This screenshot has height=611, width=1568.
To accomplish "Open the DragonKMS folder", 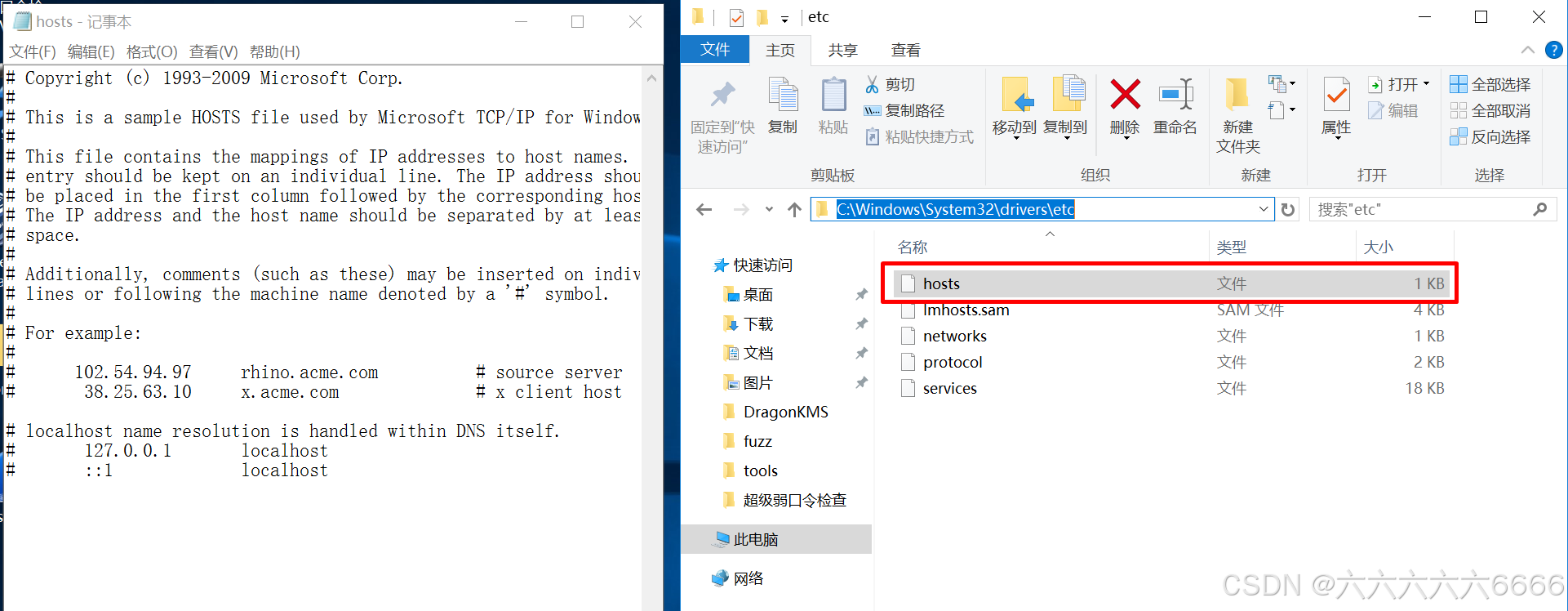I will pos(776,413).
